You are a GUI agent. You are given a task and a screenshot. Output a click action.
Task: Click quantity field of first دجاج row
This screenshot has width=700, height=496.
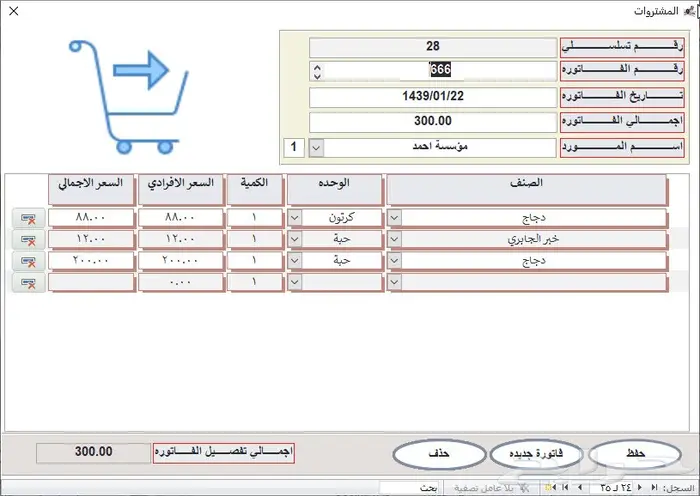(254, 218)
